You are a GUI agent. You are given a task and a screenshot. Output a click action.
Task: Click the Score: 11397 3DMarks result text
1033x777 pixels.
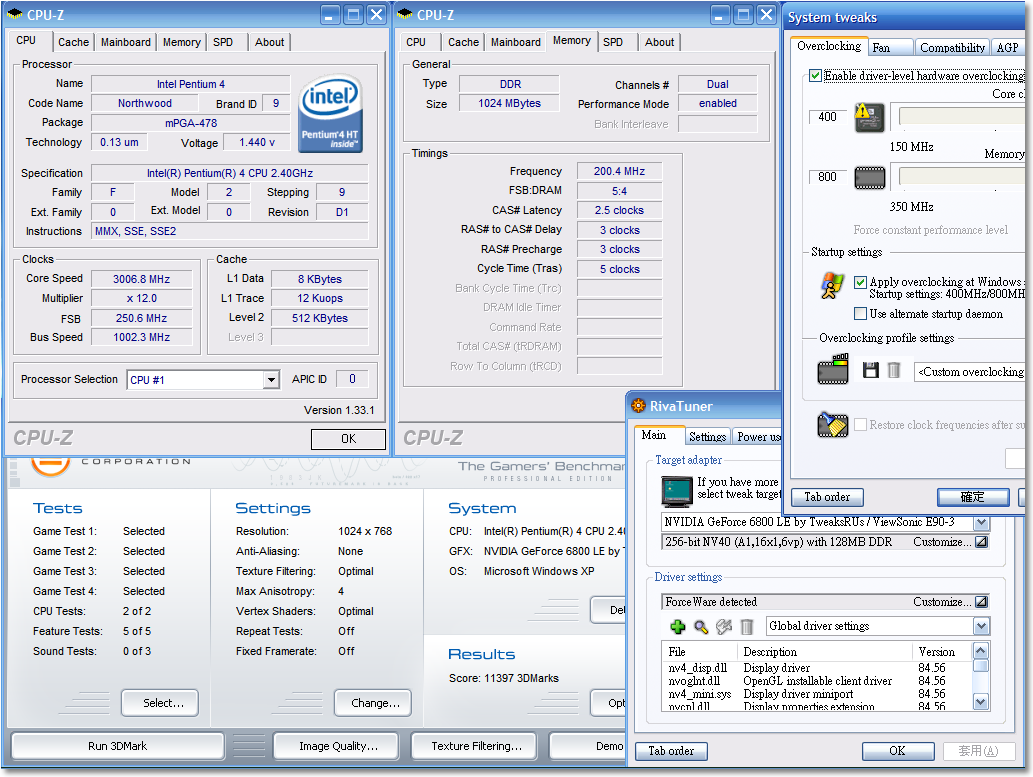coord(504,678)
